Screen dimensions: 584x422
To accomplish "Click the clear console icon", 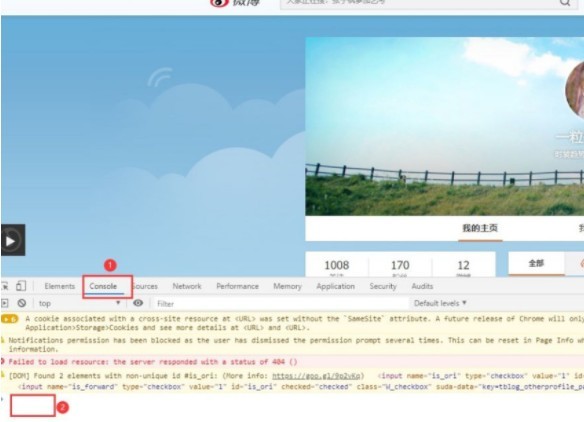I will (22, 303).
